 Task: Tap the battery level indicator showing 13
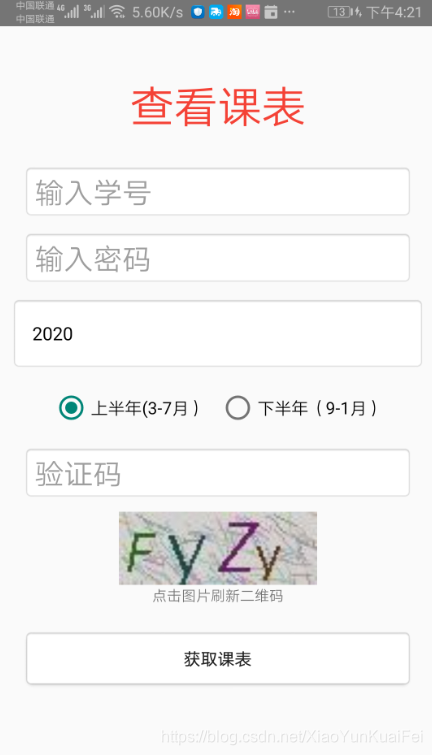[x=340, y=12]
